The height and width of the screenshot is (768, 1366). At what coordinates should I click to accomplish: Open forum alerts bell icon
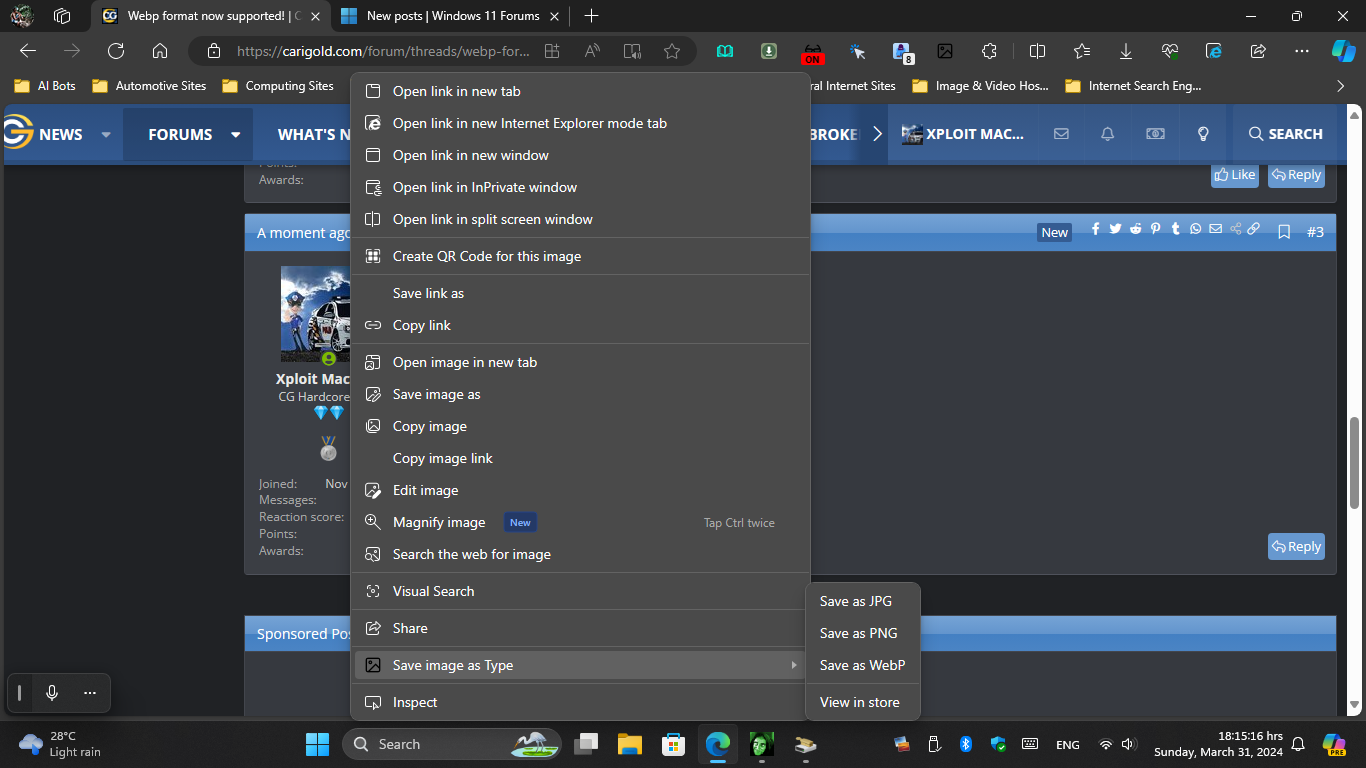[x=1108, y=134]
